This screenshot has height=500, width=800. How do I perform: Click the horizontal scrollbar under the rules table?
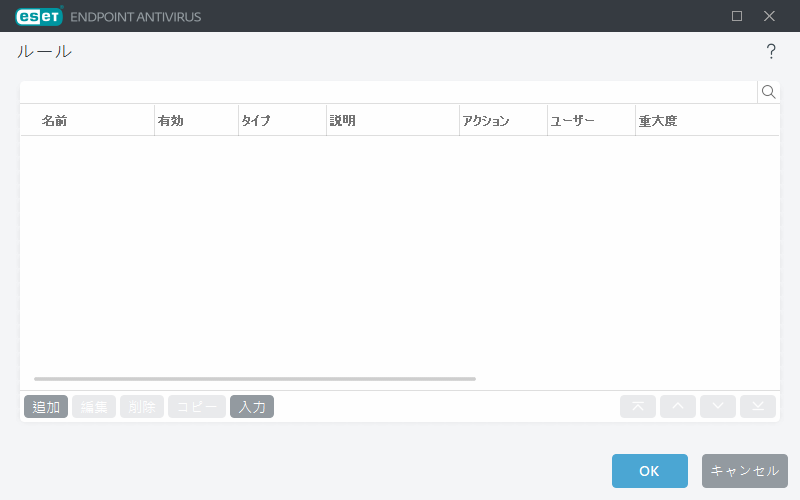254,379
